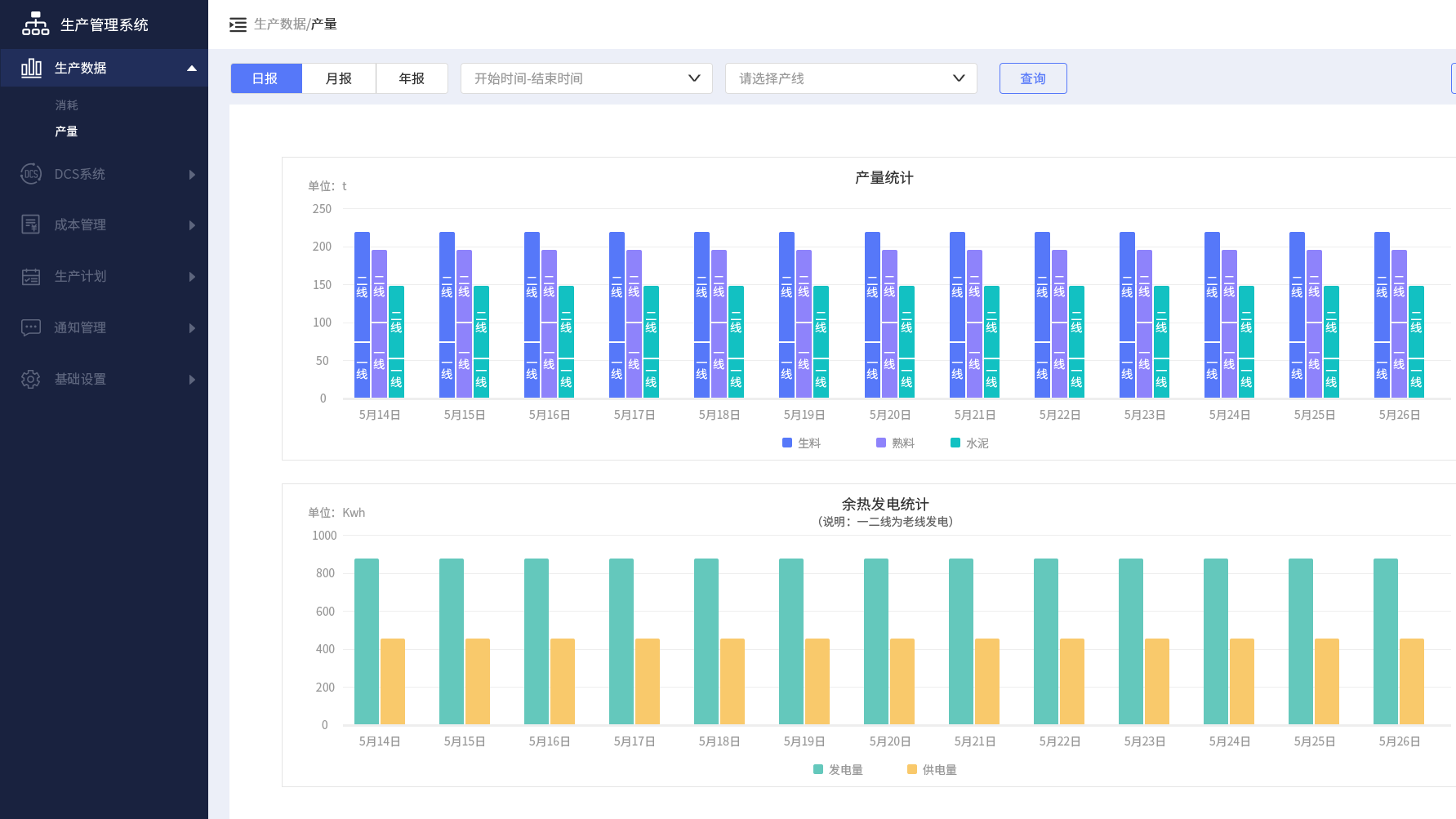The image size is (1456, 819).
Task: Expand the 生产计划 submenu arrow
Action: (192, 277)
